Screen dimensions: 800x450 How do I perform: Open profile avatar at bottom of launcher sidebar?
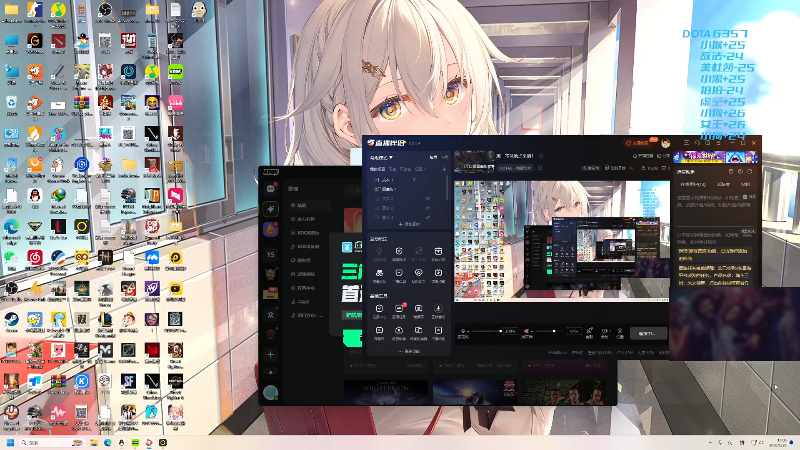pos(270,392)
